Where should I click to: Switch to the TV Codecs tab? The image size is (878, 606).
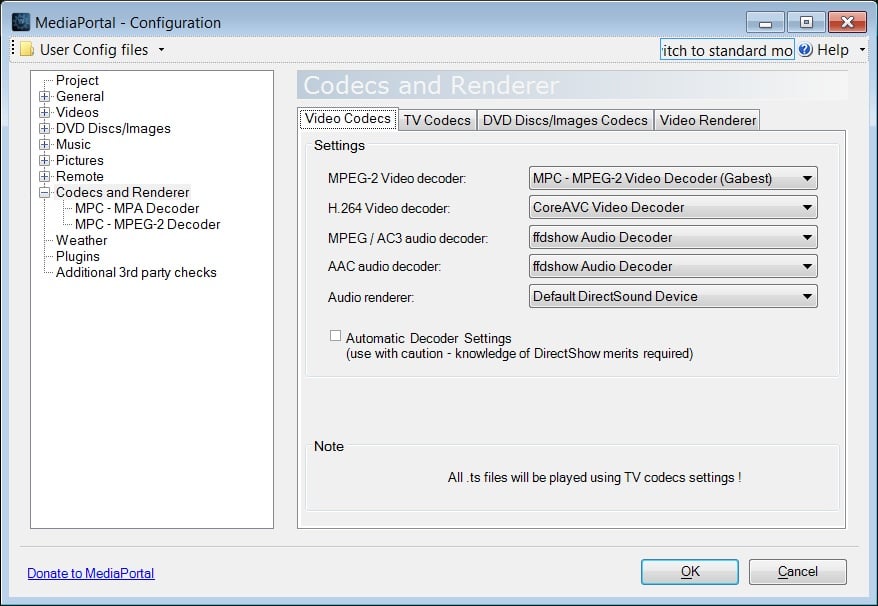(x=437, y=120)
